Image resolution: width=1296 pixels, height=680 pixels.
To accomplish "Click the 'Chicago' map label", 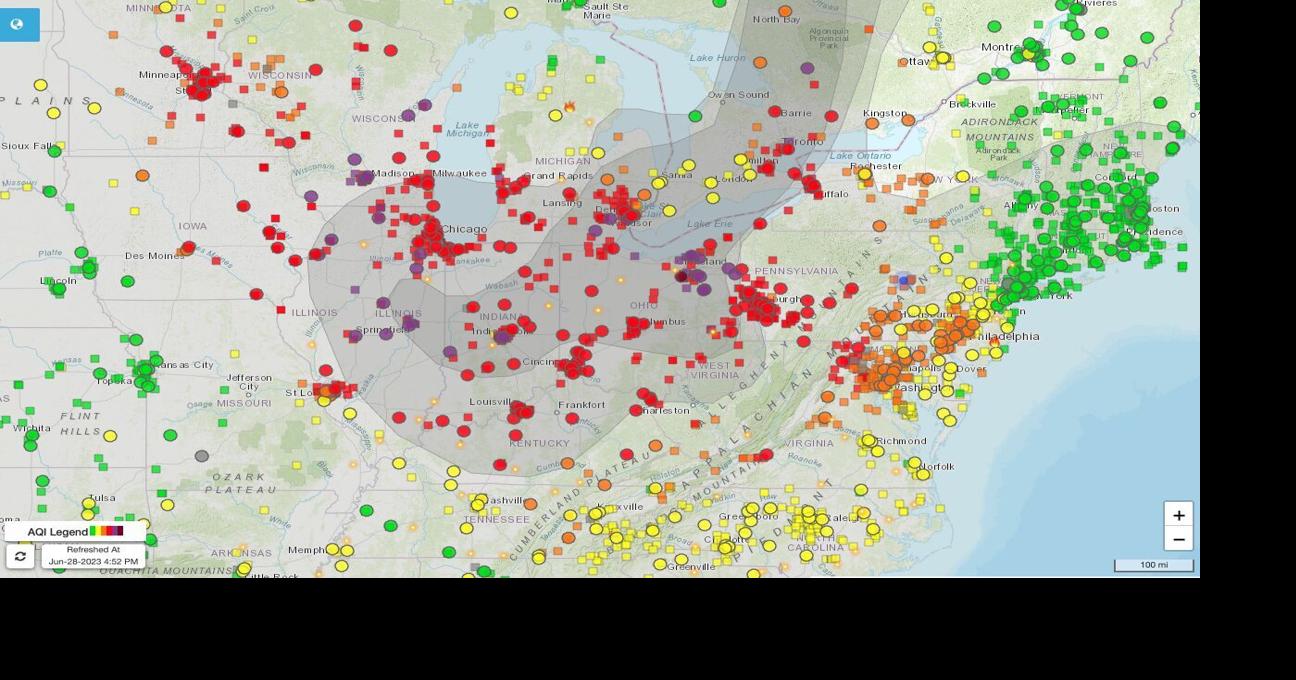I will pos(464,229).
